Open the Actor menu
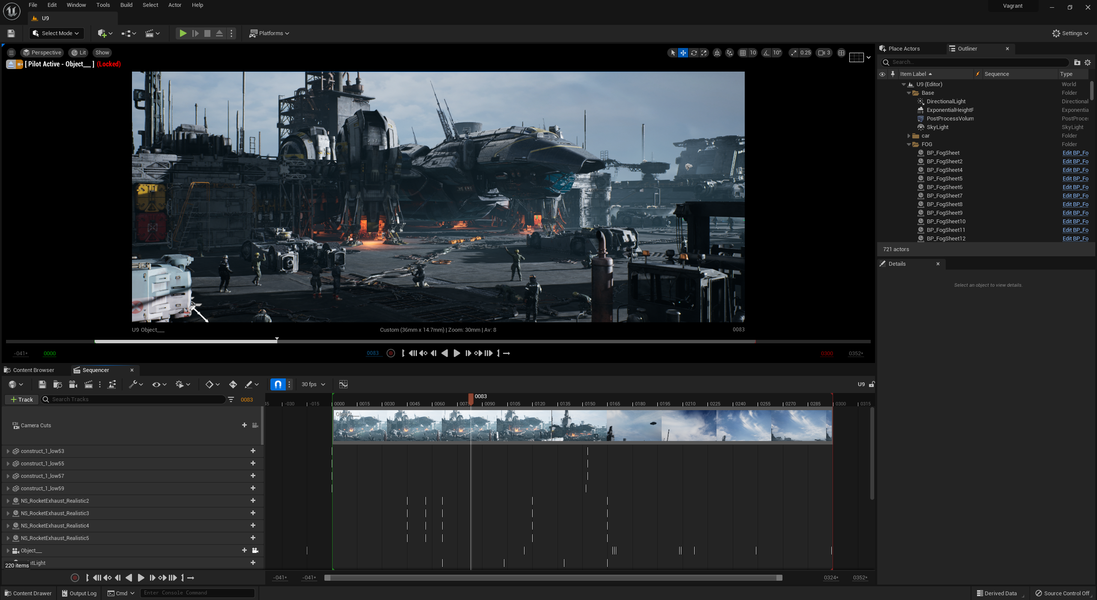Screen dimensions: 1097x600 click(x=174, y=5)
